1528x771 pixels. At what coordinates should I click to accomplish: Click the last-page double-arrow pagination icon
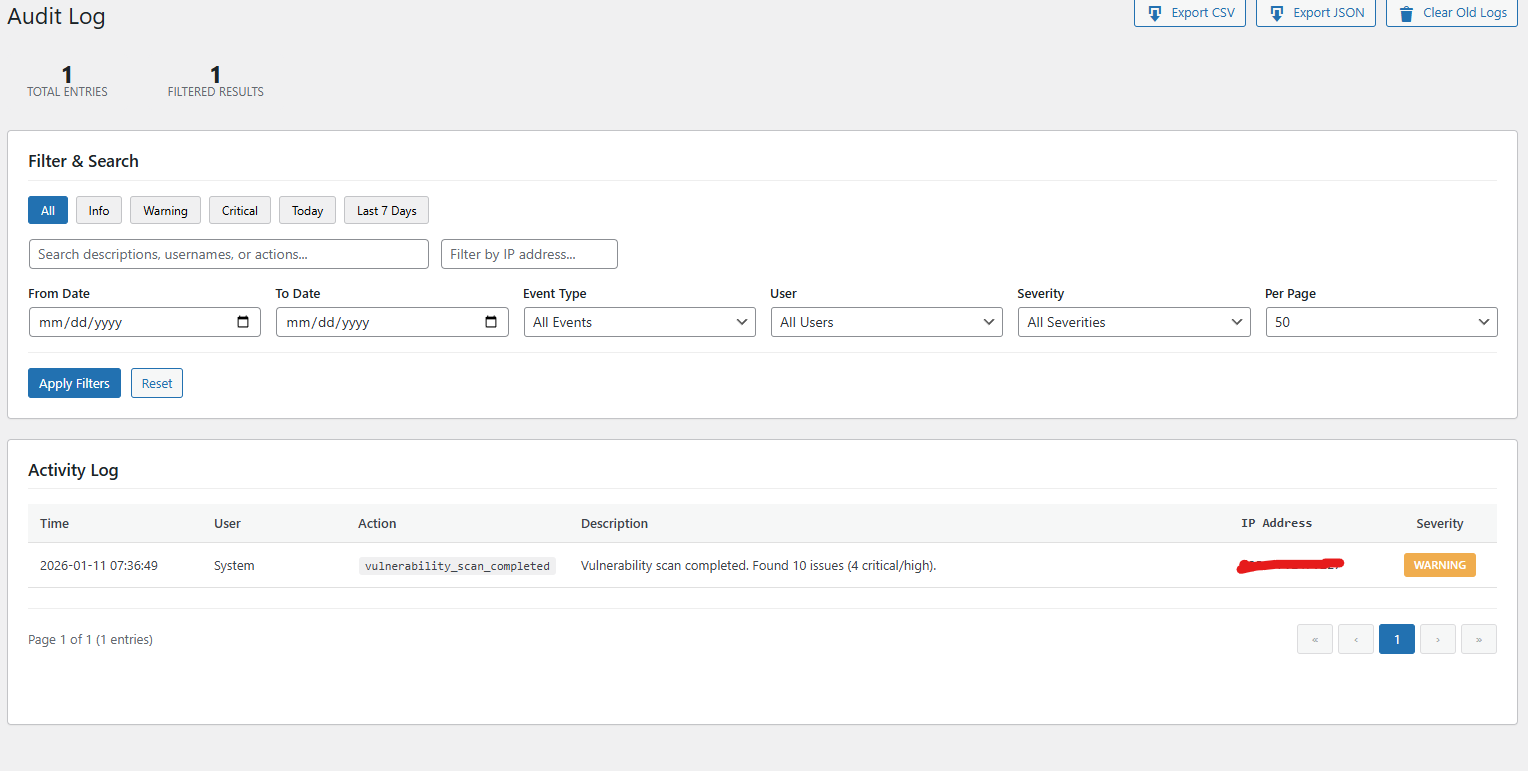(x=1479, y=639)
